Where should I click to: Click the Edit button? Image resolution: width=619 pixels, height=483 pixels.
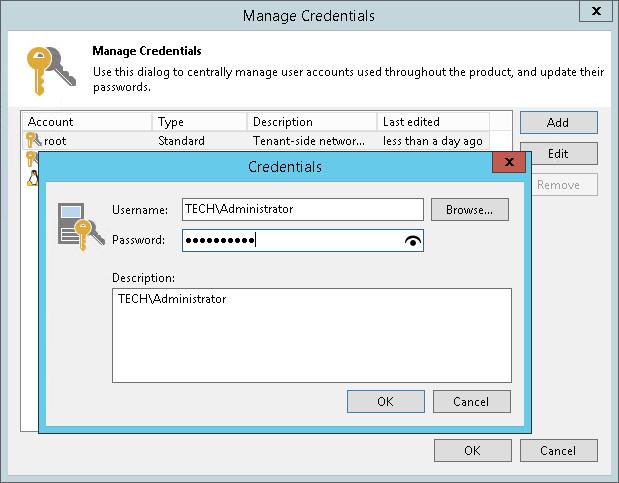coord(558,153)
